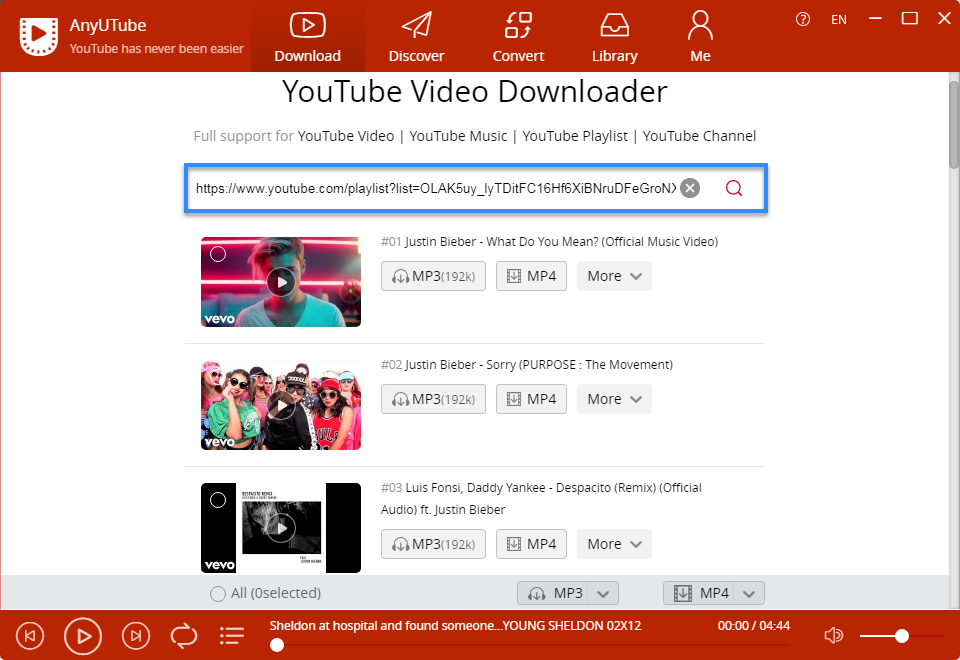Toggle the repeat loop icon
Image resolution: width=960 pixels, height=660 pixels.
[184, 636]
